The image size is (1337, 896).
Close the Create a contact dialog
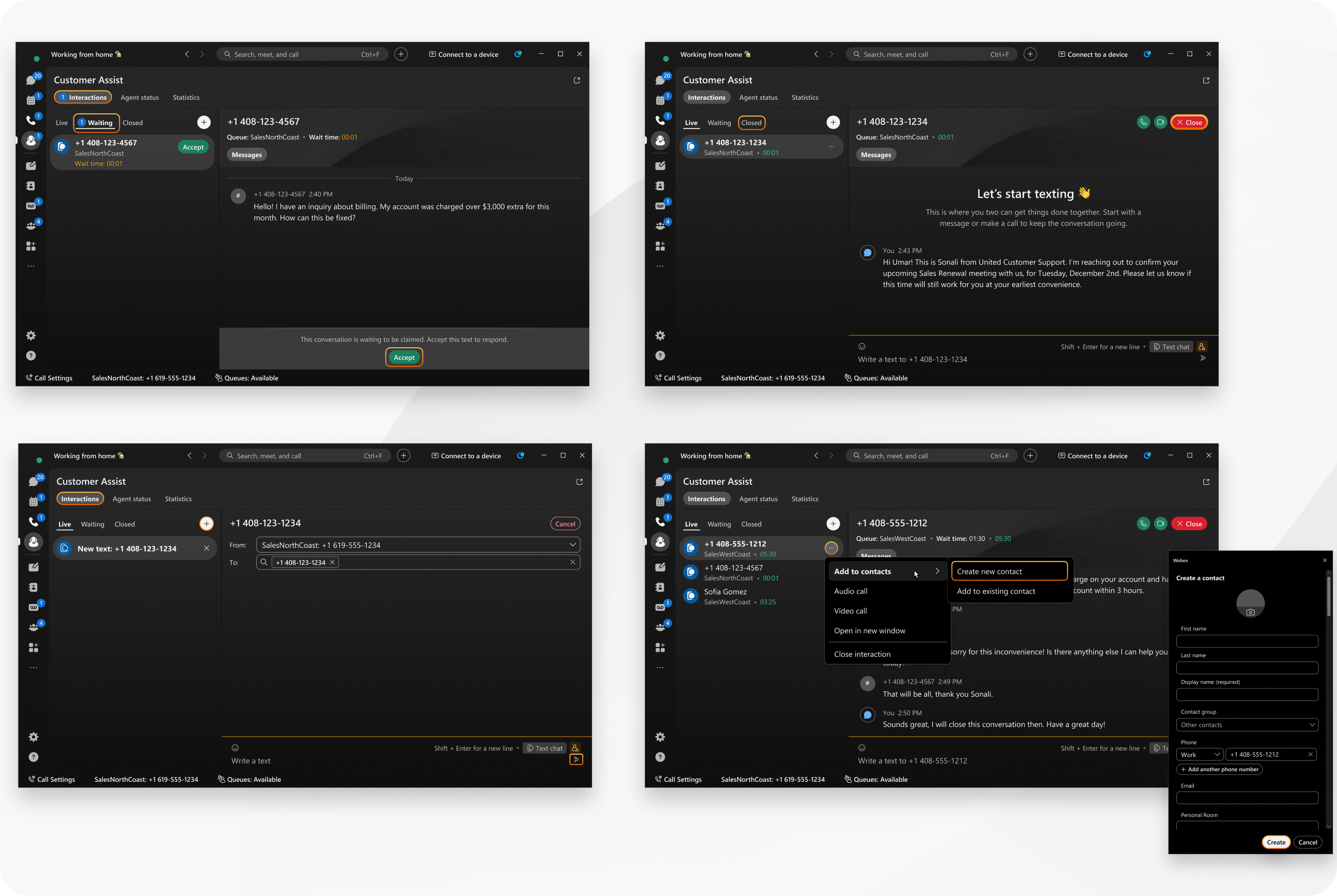[x=1325, y=560]
